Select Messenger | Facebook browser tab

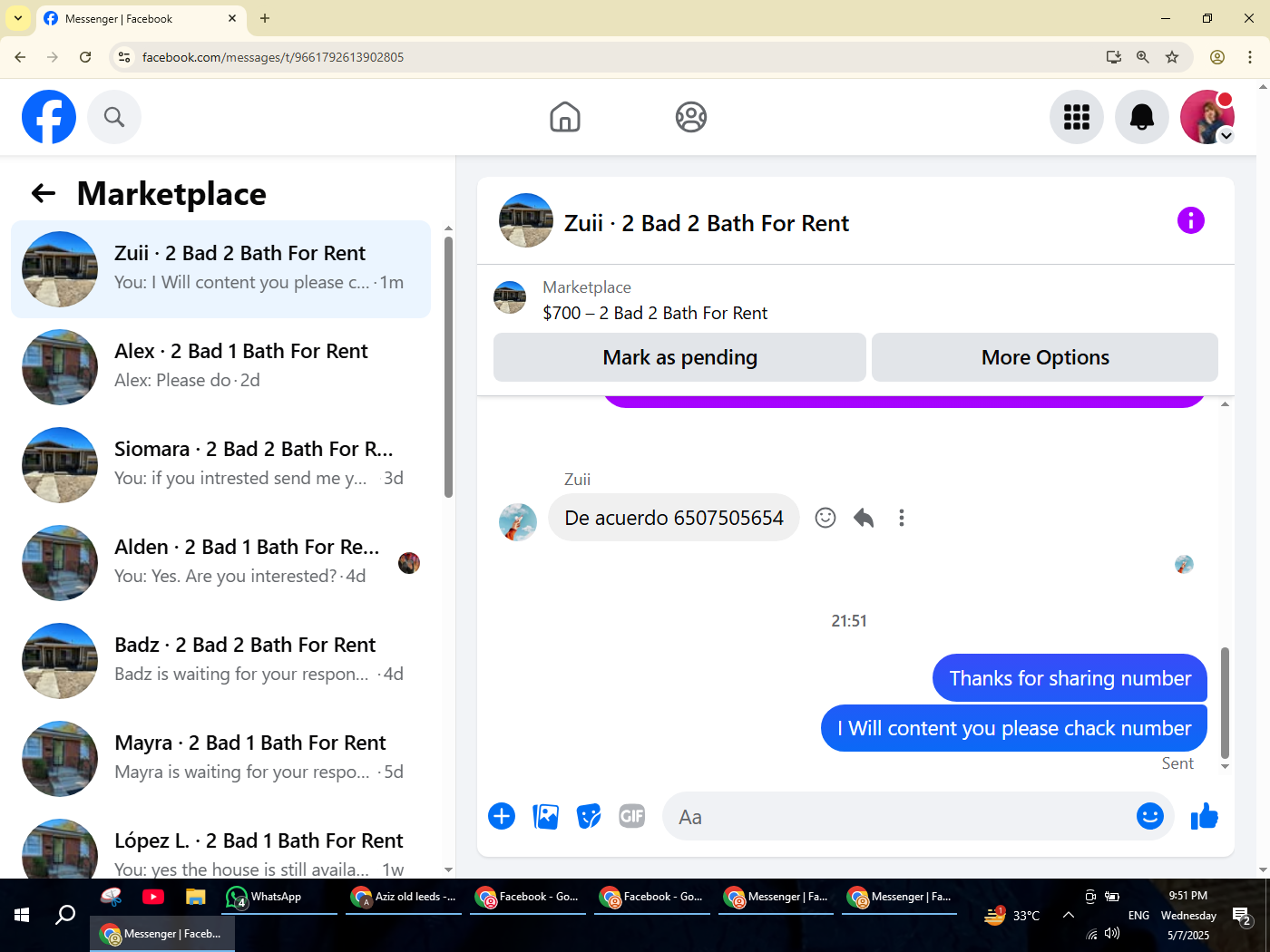pos(142,19)
